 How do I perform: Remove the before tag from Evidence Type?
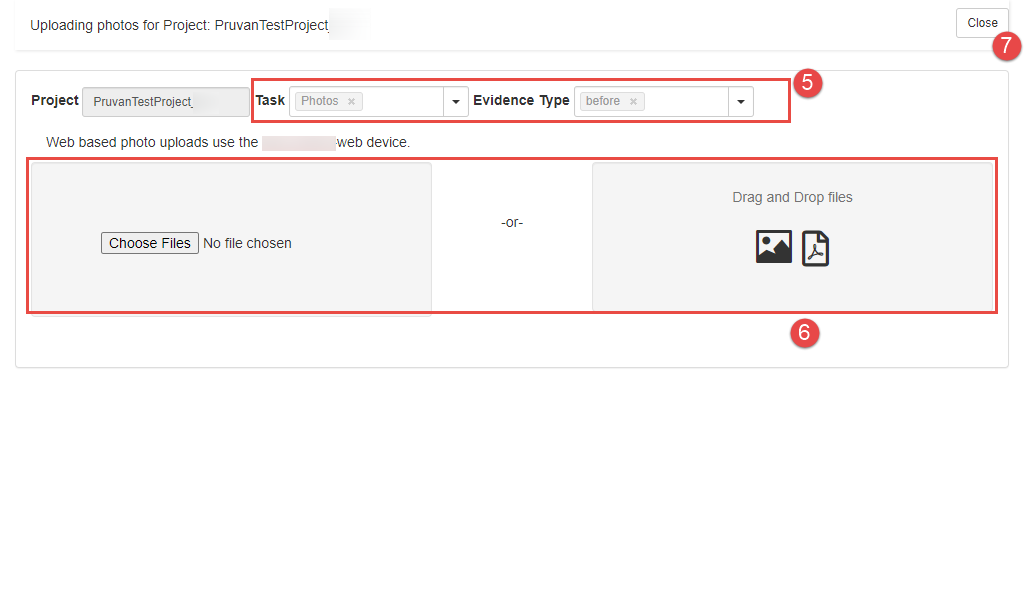pos(633,102)
